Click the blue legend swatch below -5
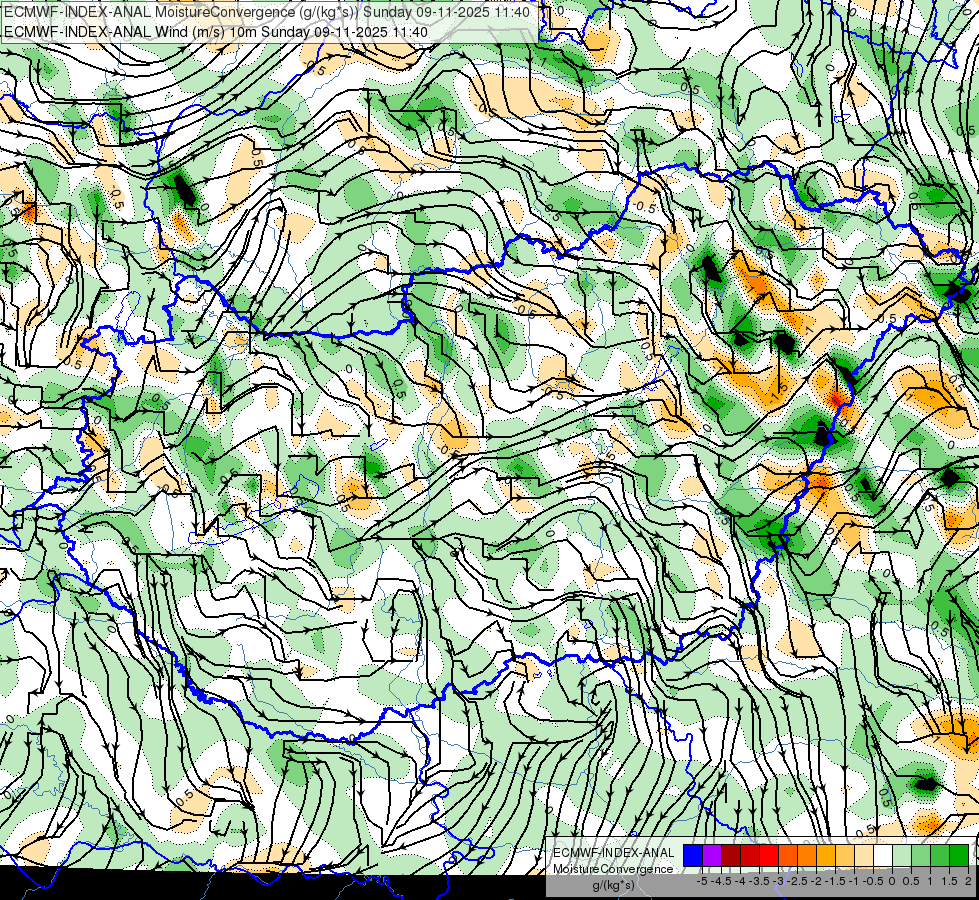 693,856
